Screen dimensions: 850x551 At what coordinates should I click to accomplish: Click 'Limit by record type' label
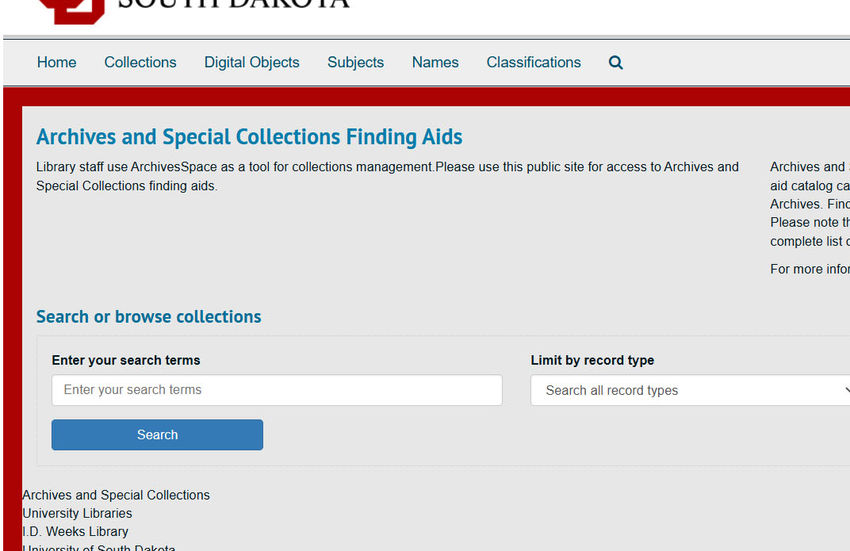(x=593, y=360)
